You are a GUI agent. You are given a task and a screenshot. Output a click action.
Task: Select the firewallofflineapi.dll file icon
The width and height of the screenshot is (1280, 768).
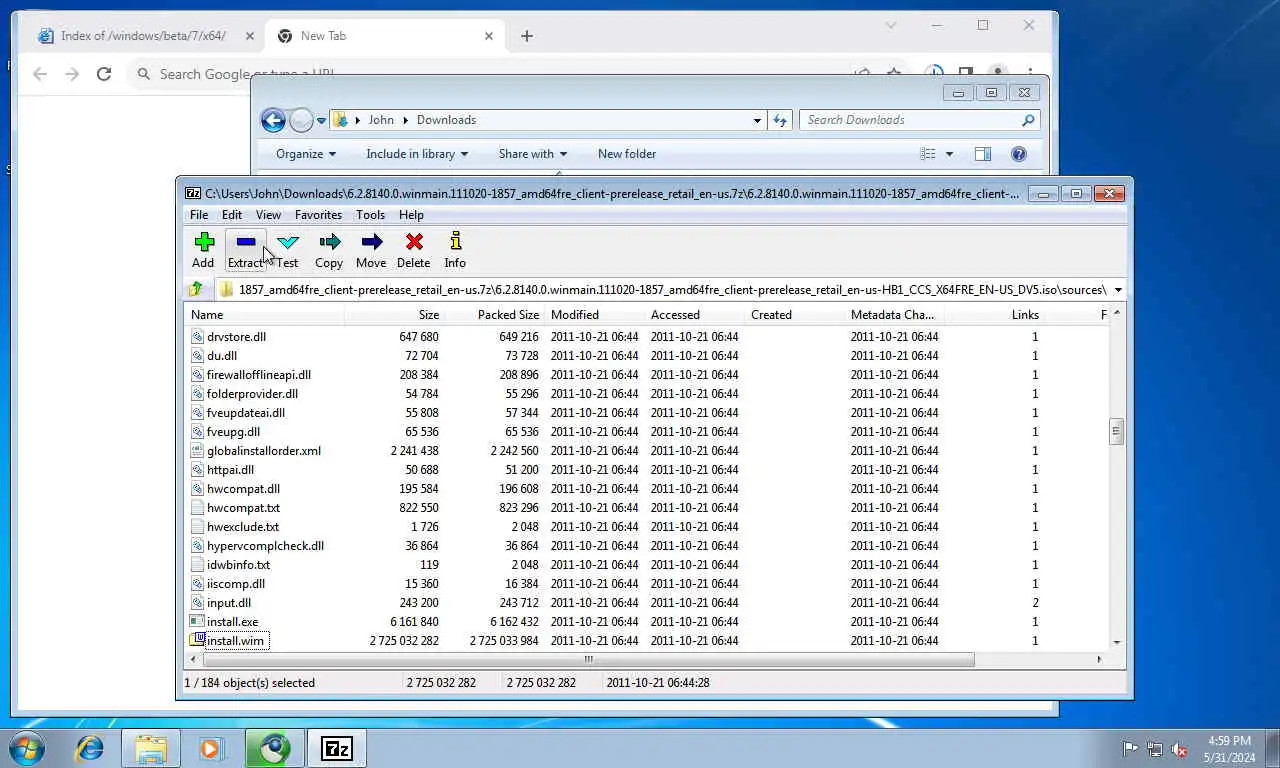coord(197,375)
